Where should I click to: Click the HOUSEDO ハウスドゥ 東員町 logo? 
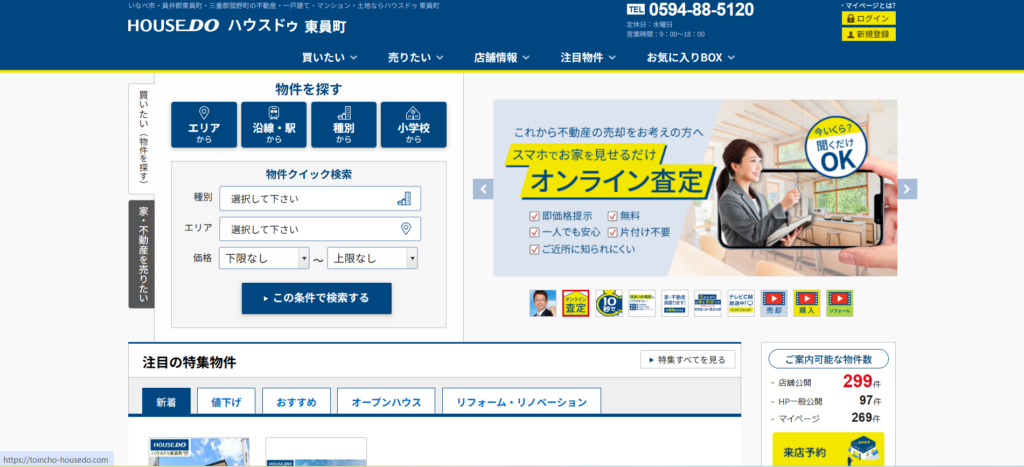coord(237,26)
